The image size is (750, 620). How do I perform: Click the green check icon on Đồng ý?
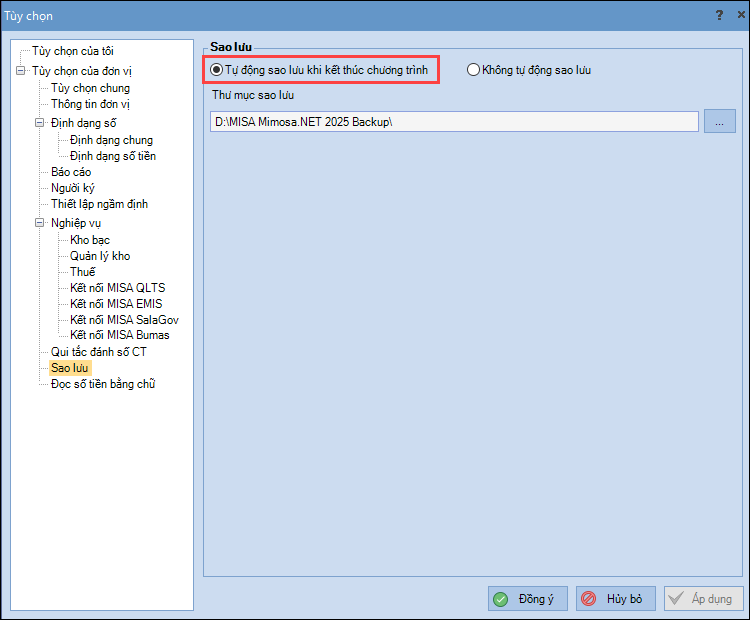tap(500, 599)
